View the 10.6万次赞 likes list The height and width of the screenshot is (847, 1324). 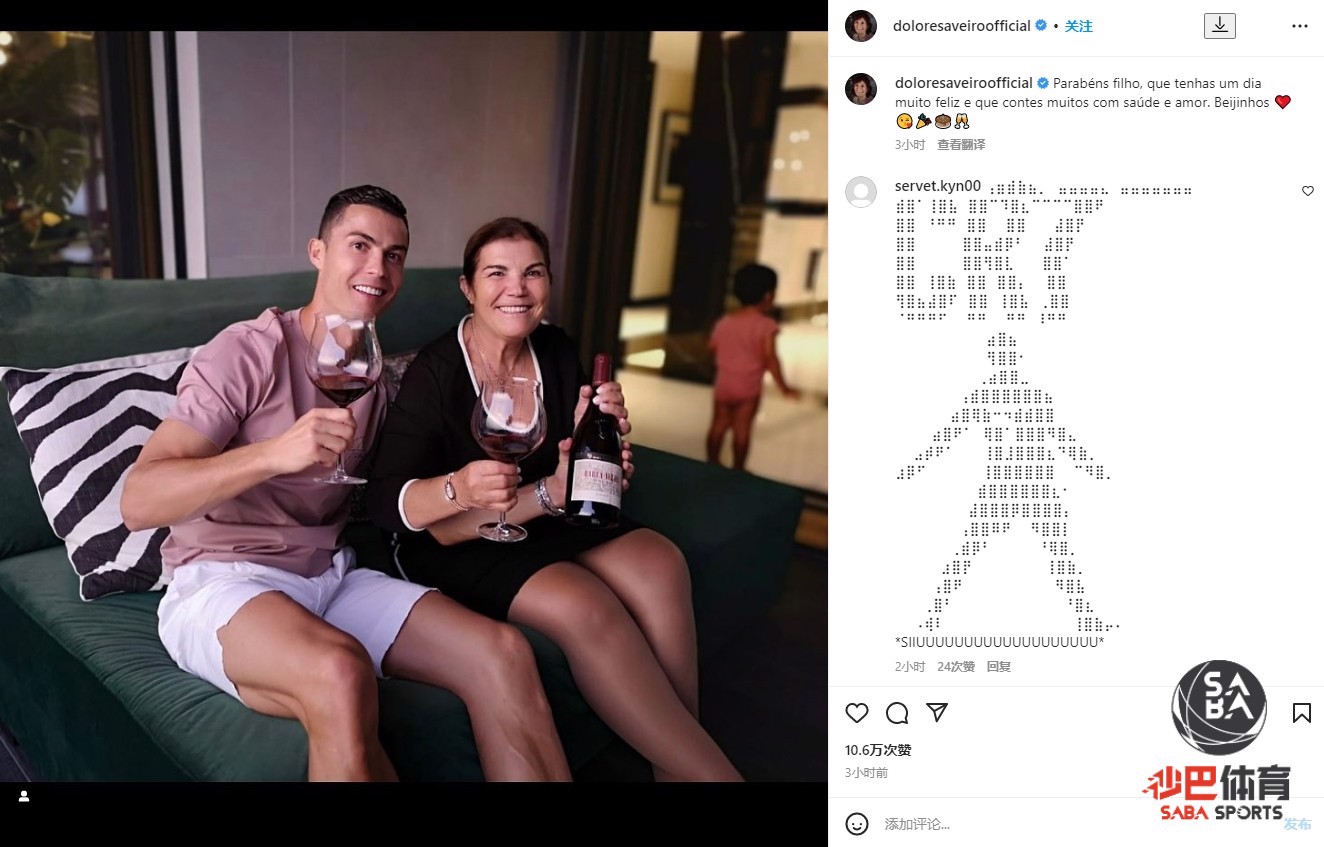point(878,750)
